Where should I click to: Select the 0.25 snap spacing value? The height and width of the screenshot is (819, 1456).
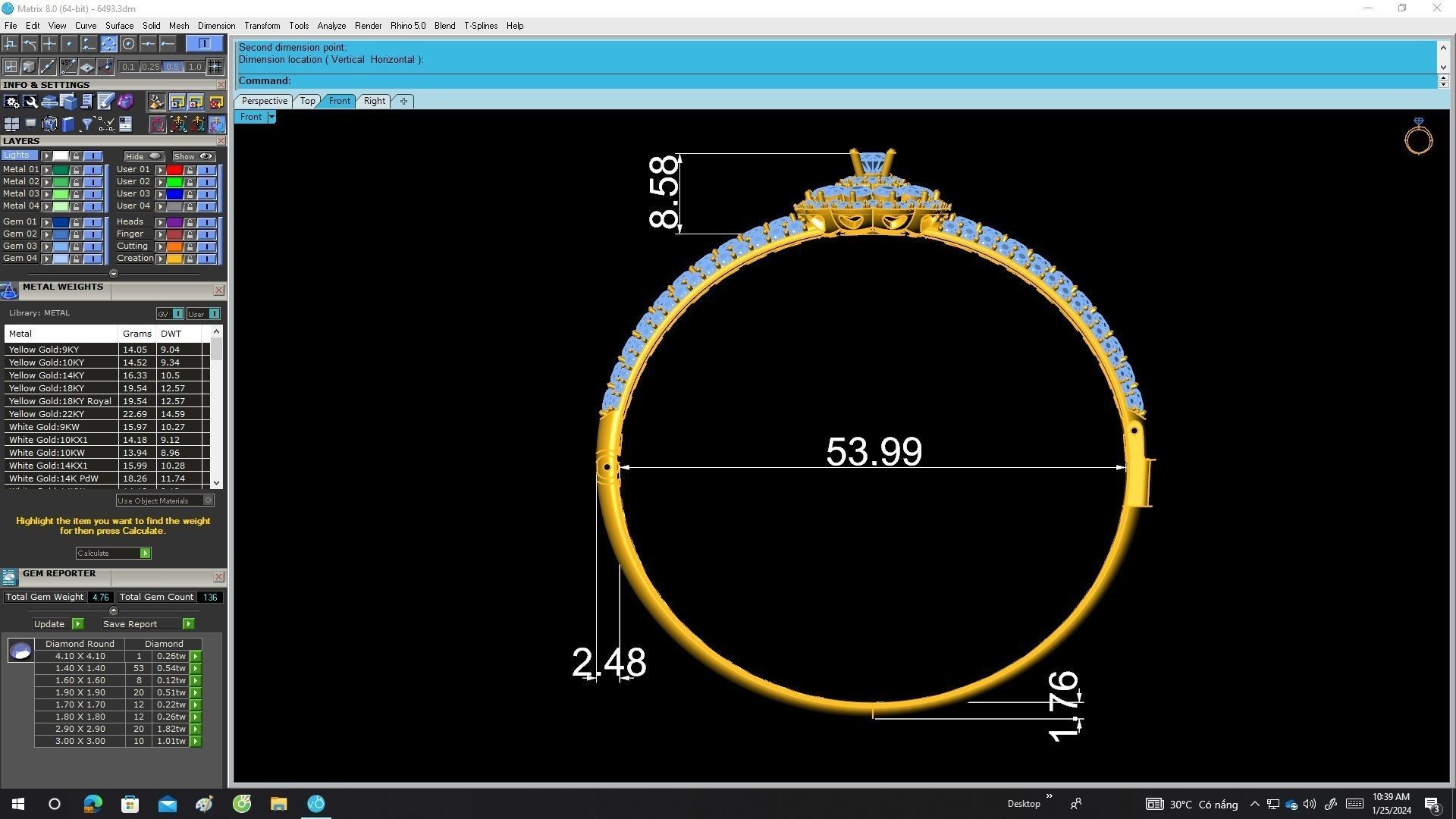[x=151, y=67]
